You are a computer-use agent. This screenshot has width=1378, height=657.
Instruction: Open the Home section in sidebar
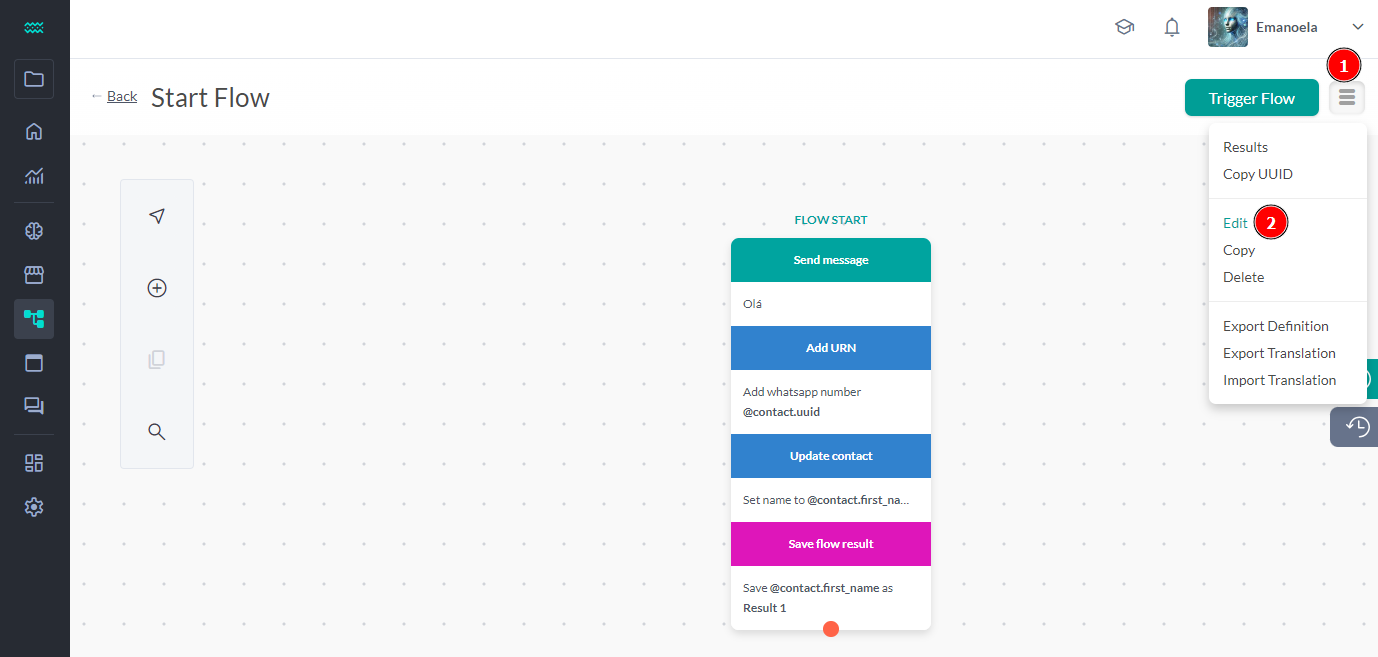pos(34,131)
